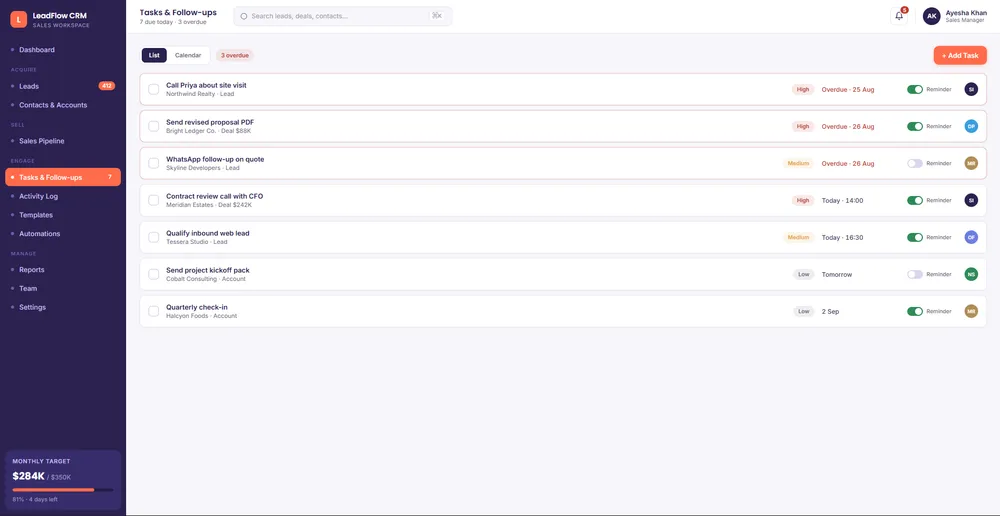Screen dimensions: 1000x516
Task: Mark Call Priya about site visit complete
Action: pyautogui.click(x=154, y=89)
